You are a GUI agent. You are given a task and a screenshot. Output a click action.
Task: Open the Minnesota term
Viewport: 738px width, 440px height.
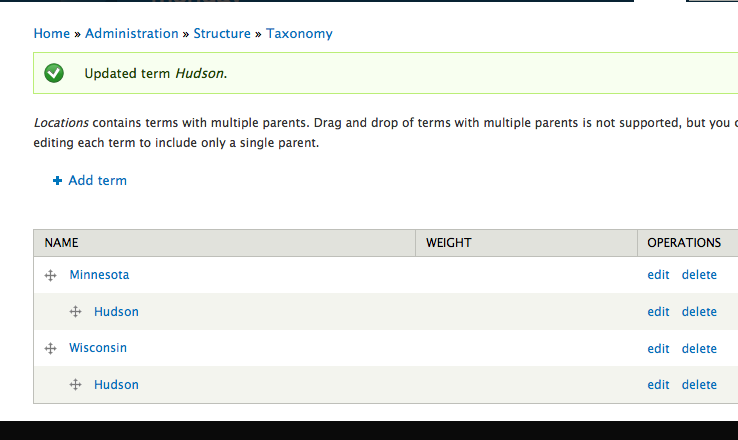99,274
